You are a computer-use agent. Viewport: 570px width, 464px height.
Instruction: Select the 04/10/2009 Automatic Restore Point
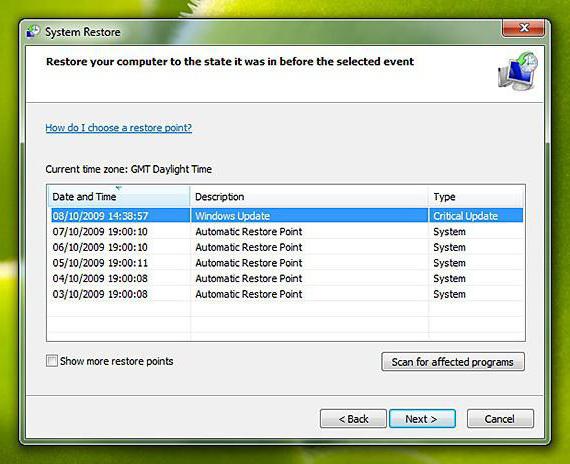pos(286,279)
